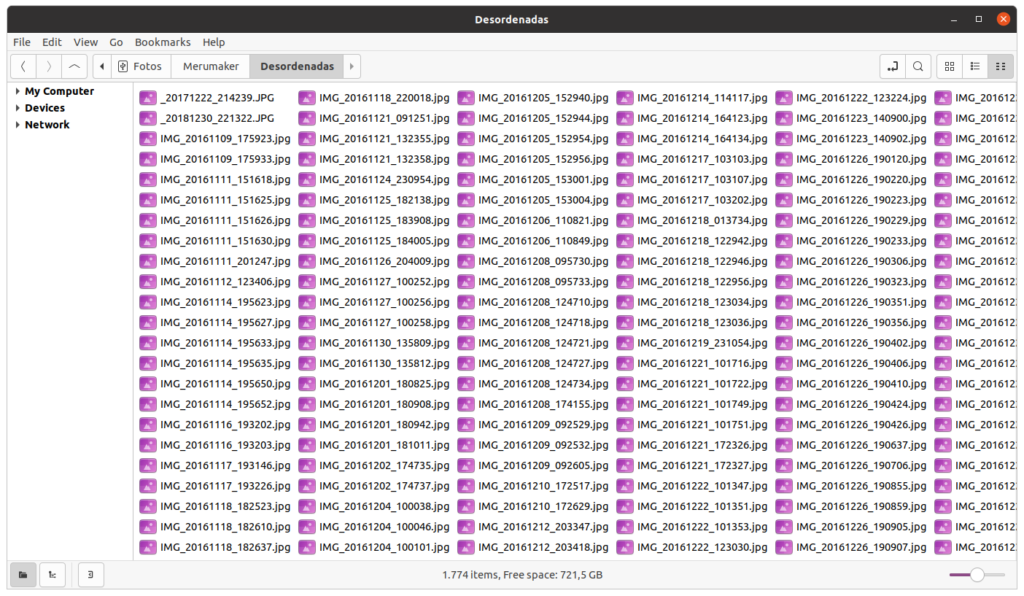Hide the sidebar using statusbar button
Screen dimensions: 1024x596
coord(90,575)
